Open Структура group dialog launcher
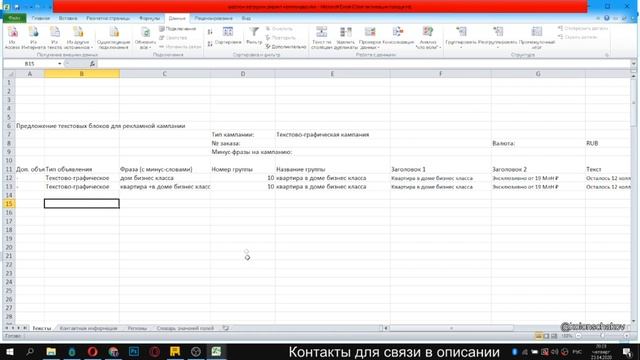 607,55
